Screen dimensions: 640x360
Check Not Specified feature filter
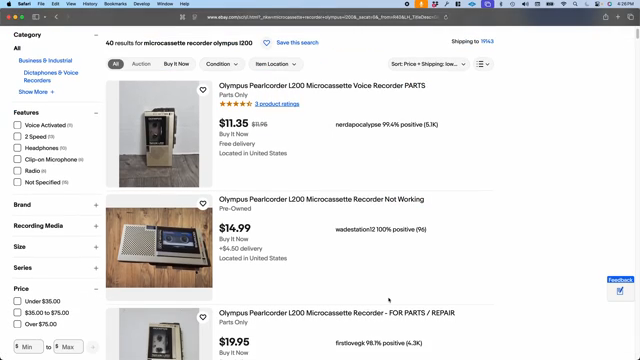17,182
